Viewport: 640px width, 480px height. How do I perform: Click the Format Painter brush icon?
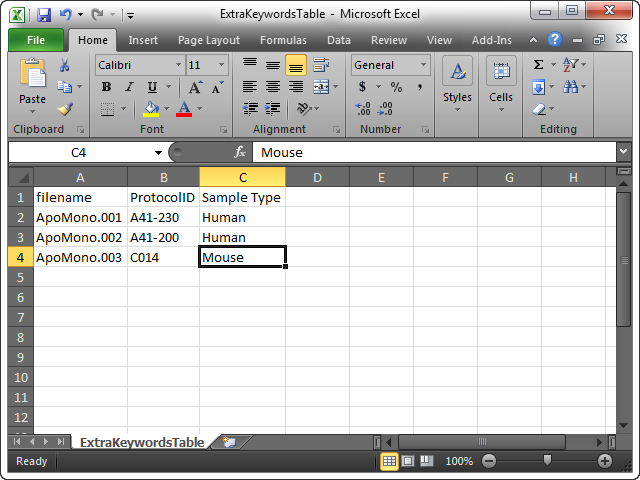(64, 110)
